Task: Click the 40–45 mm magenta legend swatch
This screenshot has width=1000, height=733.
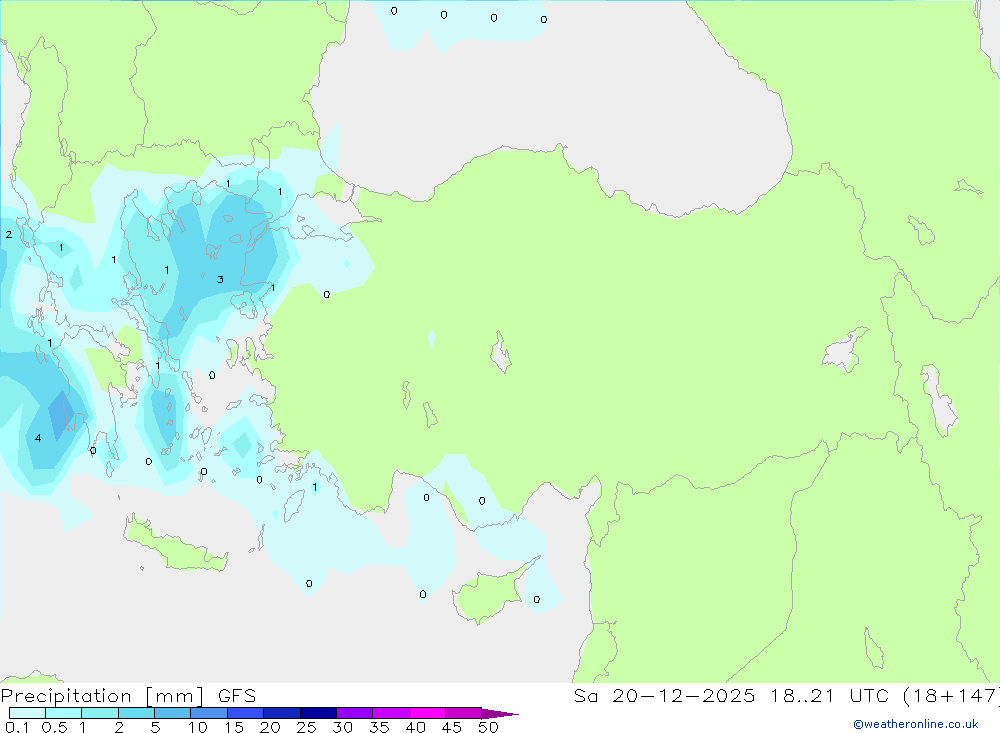Action: (x=427, y=713)
